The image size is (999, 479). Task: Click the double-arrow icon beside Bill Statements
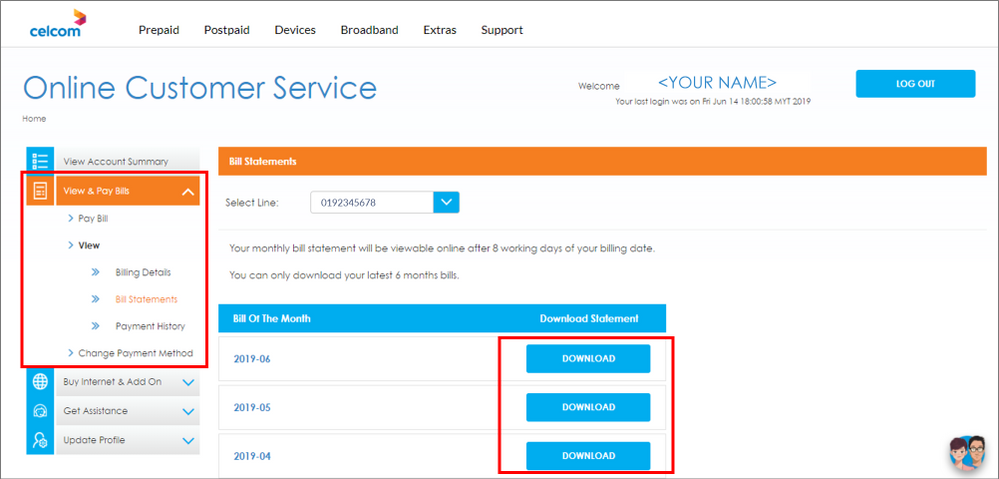coord(96,299)
